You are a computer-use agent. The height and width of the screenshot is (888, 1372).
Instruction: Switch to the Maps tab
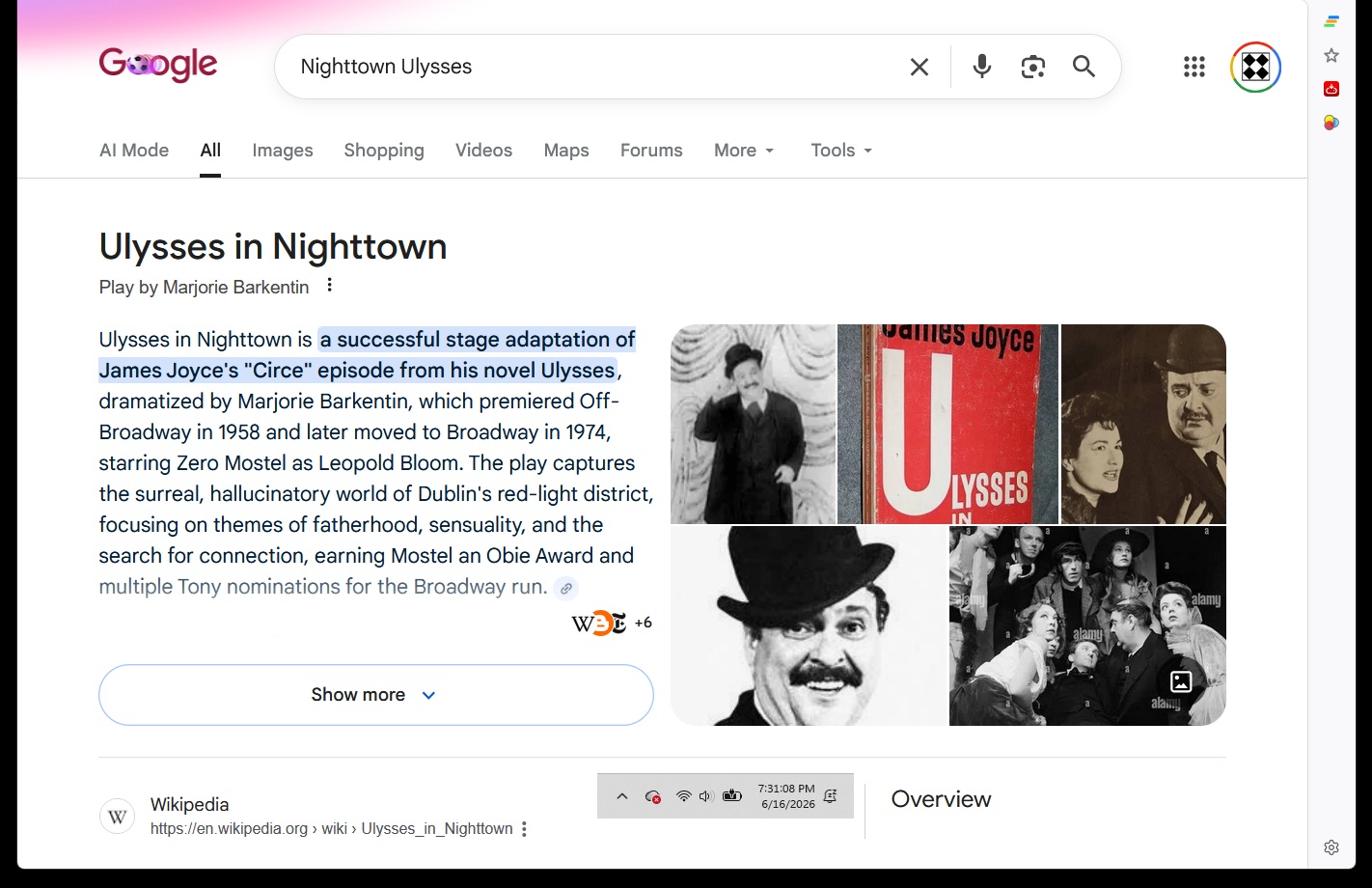click(x=566, y=151)
